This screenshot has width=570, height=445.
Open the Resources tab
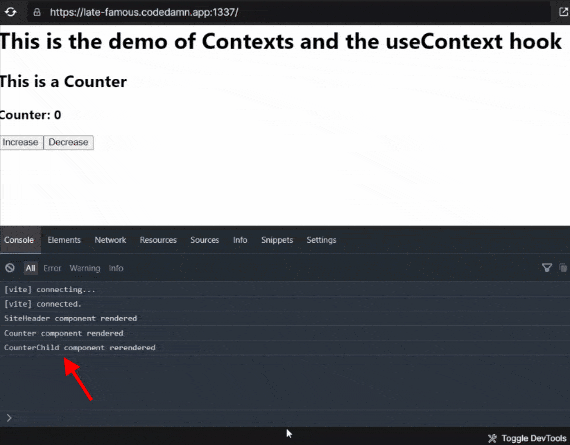pos(158,240)
